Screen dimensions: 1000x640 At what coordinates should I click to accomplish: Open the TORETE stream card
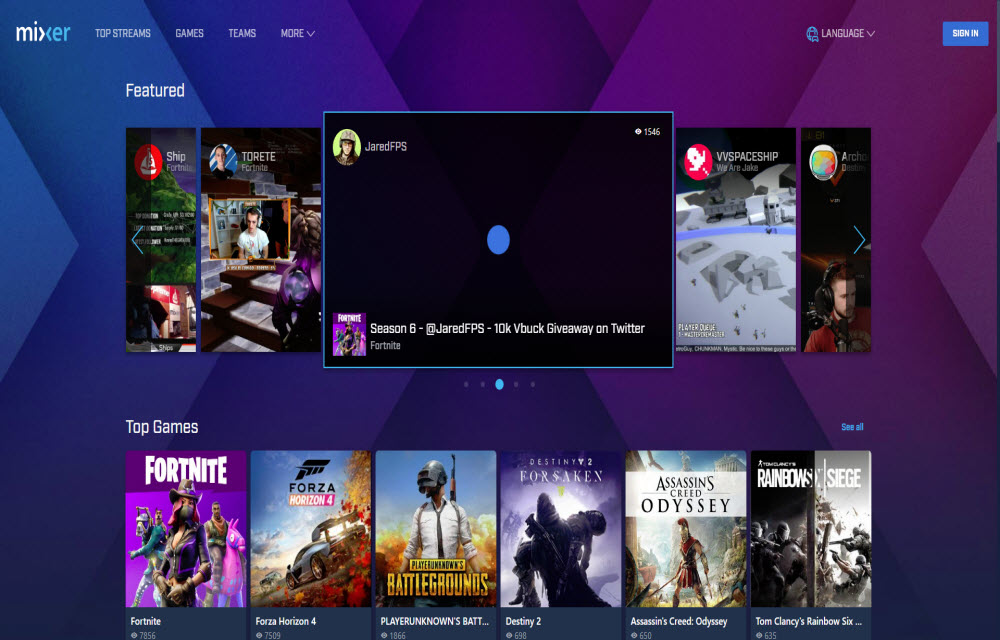(x=261, y=240)
